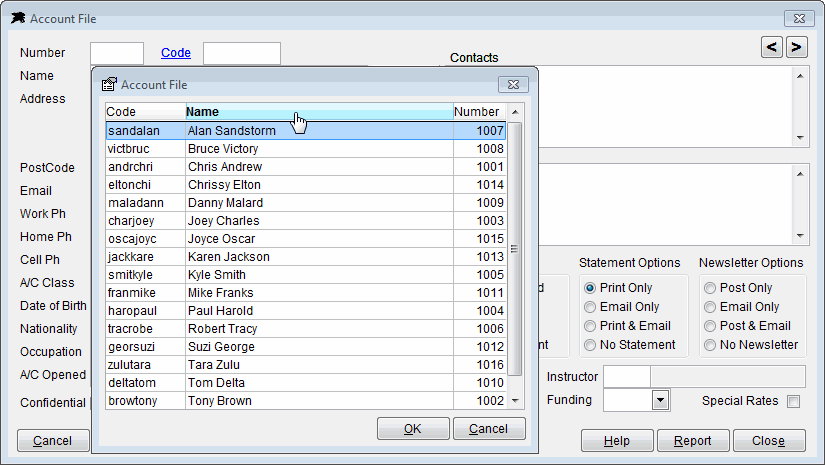Click the Code hyperlink label
The height and width of the screenshot is (465, 825).
coord(175,53)
